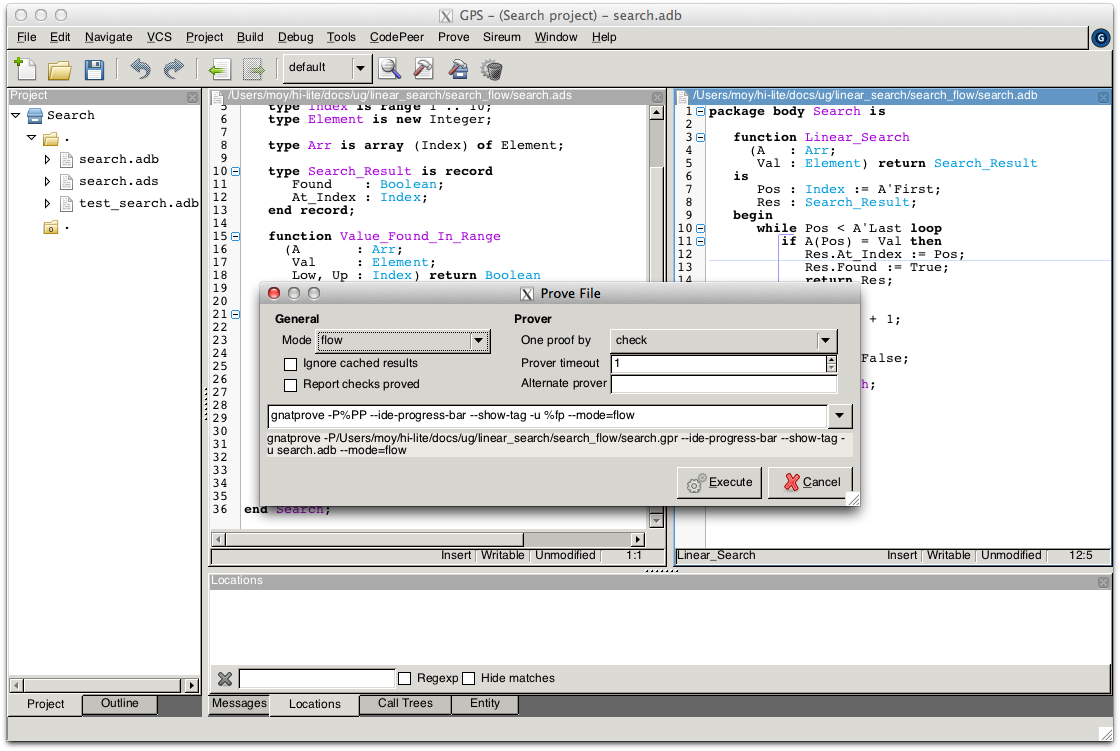Switch to the Outline tab
The image size is (1120, 751).
coord(119,704)
